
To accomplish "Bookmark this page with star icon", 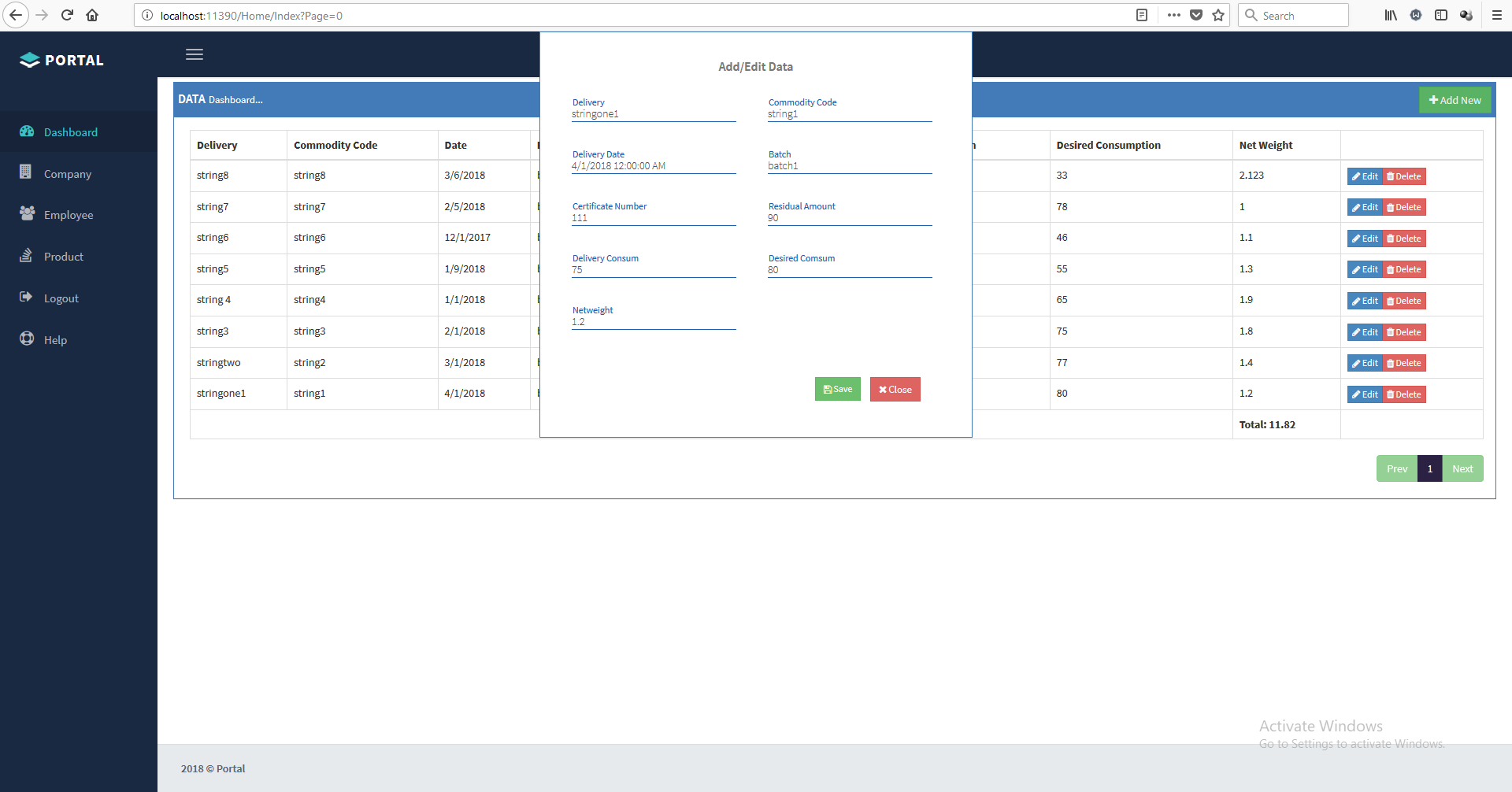I will coord(1218,15).
